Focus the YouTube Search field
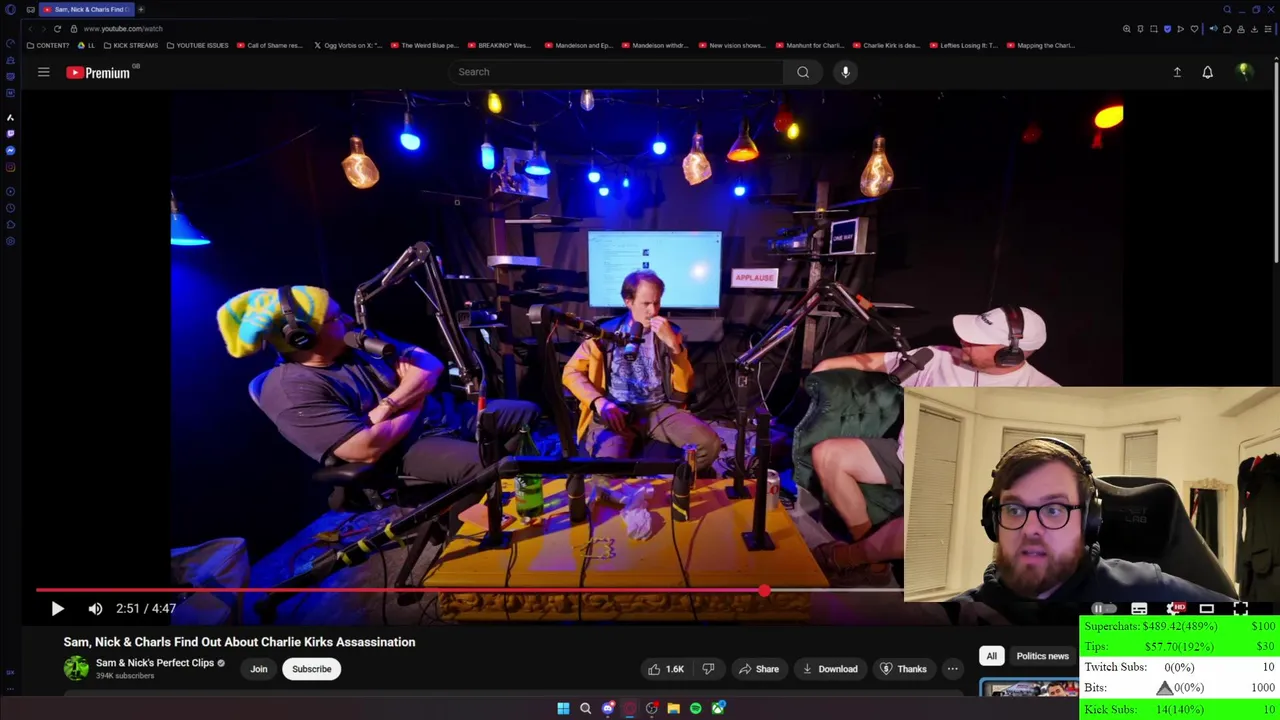The width and height of the screenshot is (1280, 720). pos(618,72)
